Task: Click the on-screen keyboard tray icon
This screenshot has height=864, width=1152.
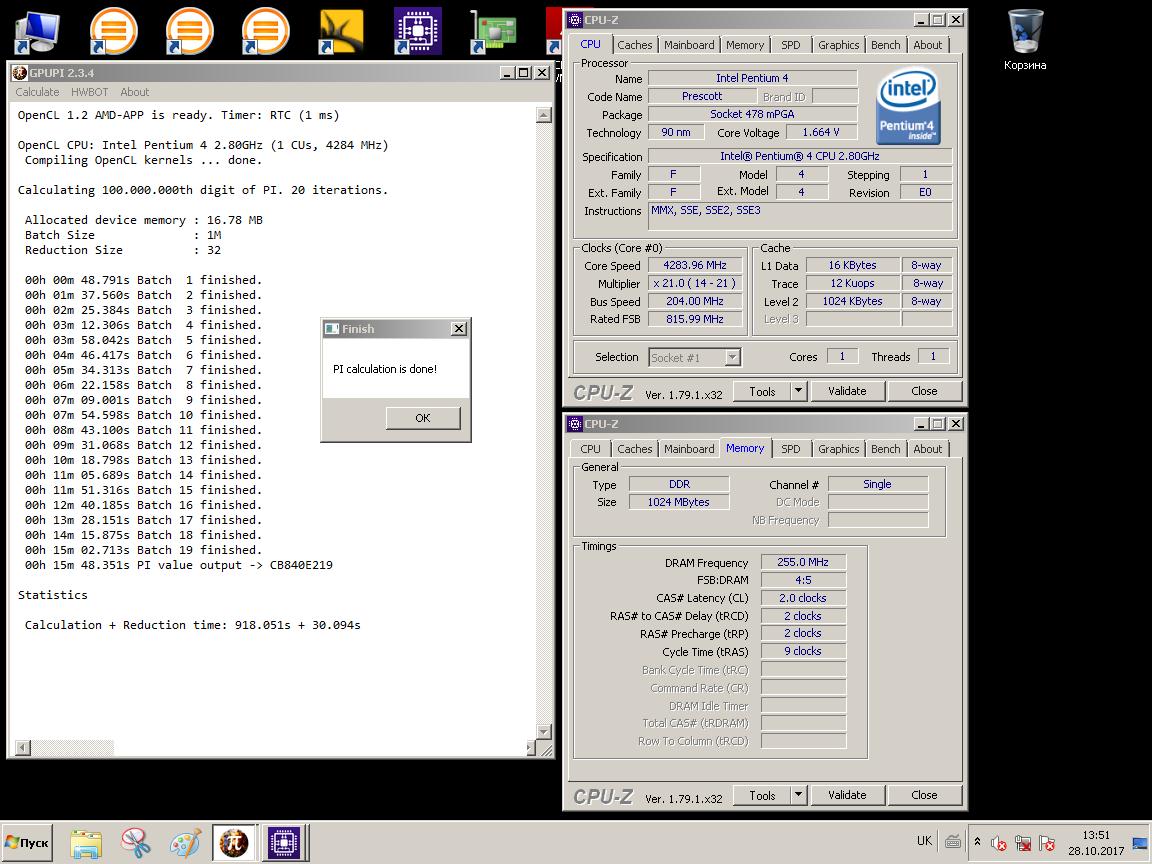Action: 953,841
